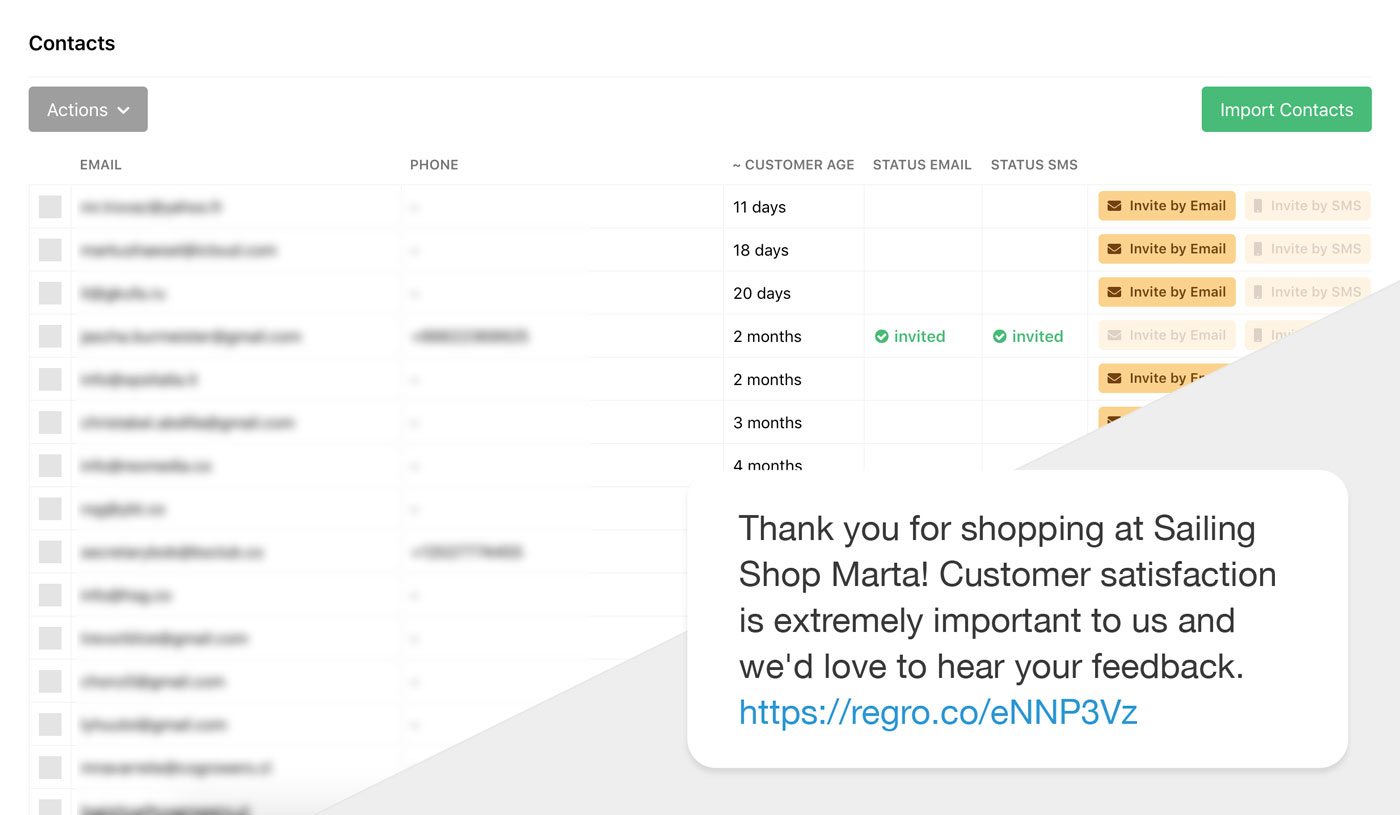Open the regro.co feedback link
Image resolution: width=1400 pixels, height=815 pixels.
[x=937, y=712]
